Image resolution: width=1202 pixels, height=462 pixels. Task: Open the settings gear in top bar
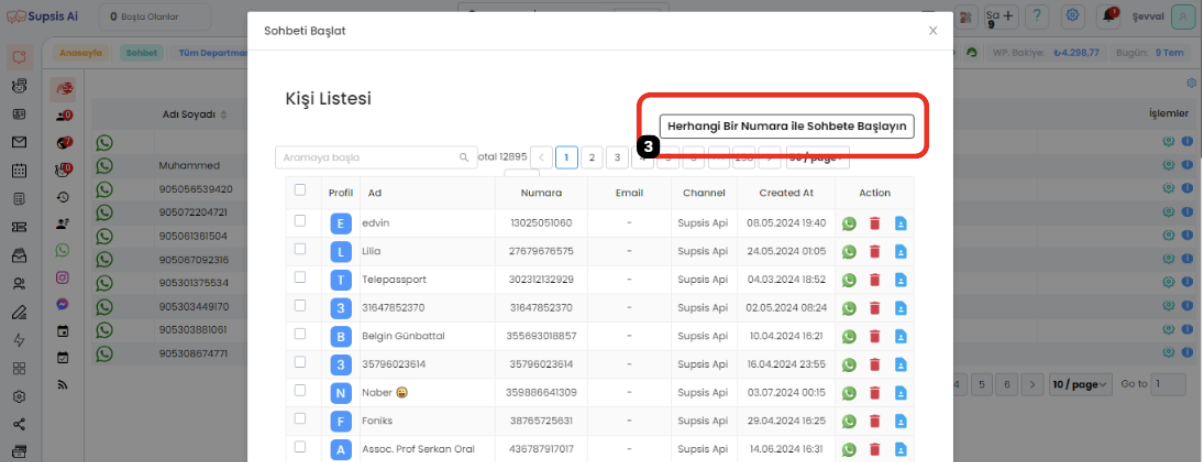click(x=1073, y=15)
